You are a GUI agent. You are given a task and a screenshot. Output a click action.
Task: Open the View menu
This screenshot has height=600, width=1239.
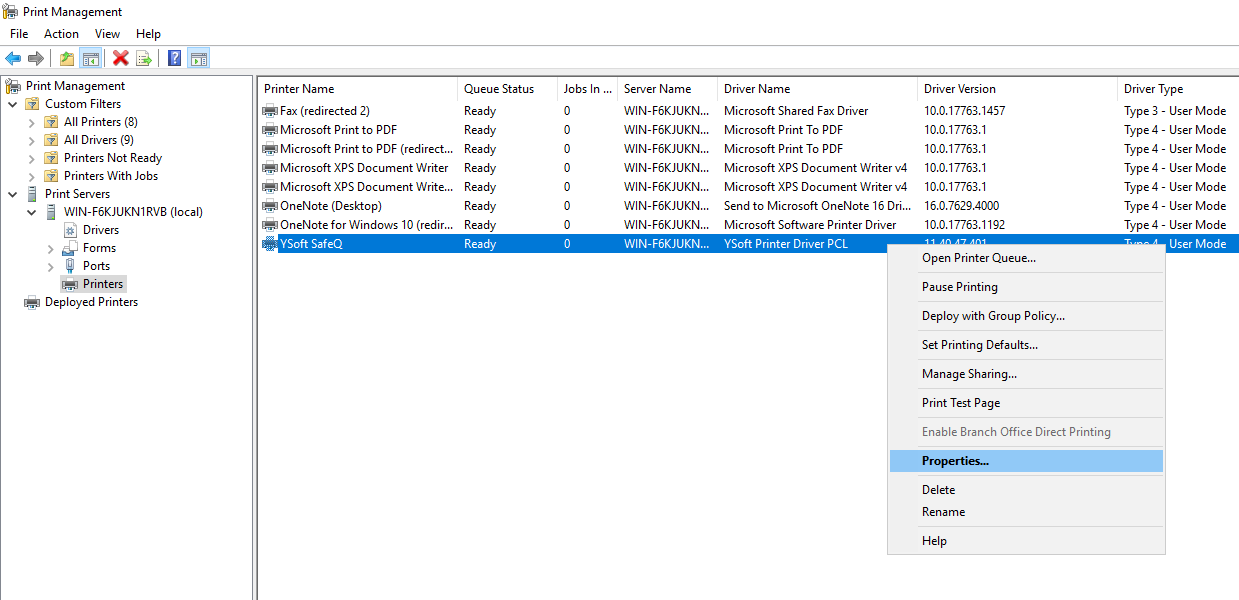click(x=107, y=33)
